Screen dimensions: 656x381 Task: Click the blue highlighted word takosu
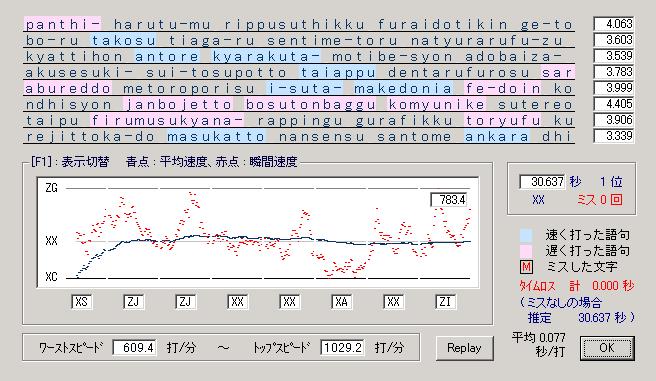tap(123, 41)
